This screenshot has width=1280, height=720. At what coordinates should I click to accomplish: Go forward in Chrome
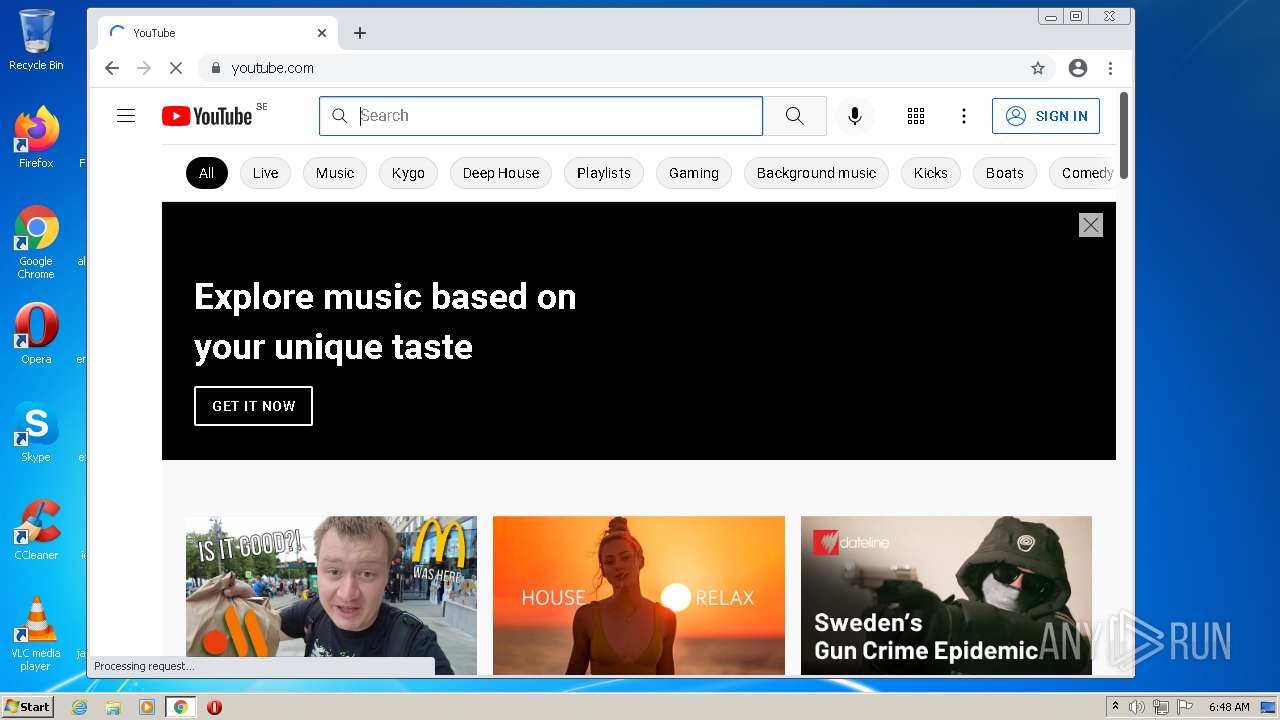pyautogui.click(x=144, y=68)
